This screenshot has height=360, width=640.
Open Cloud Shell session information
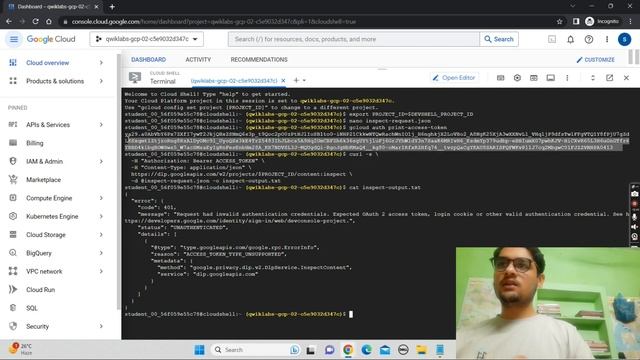(x=551, y=78)
